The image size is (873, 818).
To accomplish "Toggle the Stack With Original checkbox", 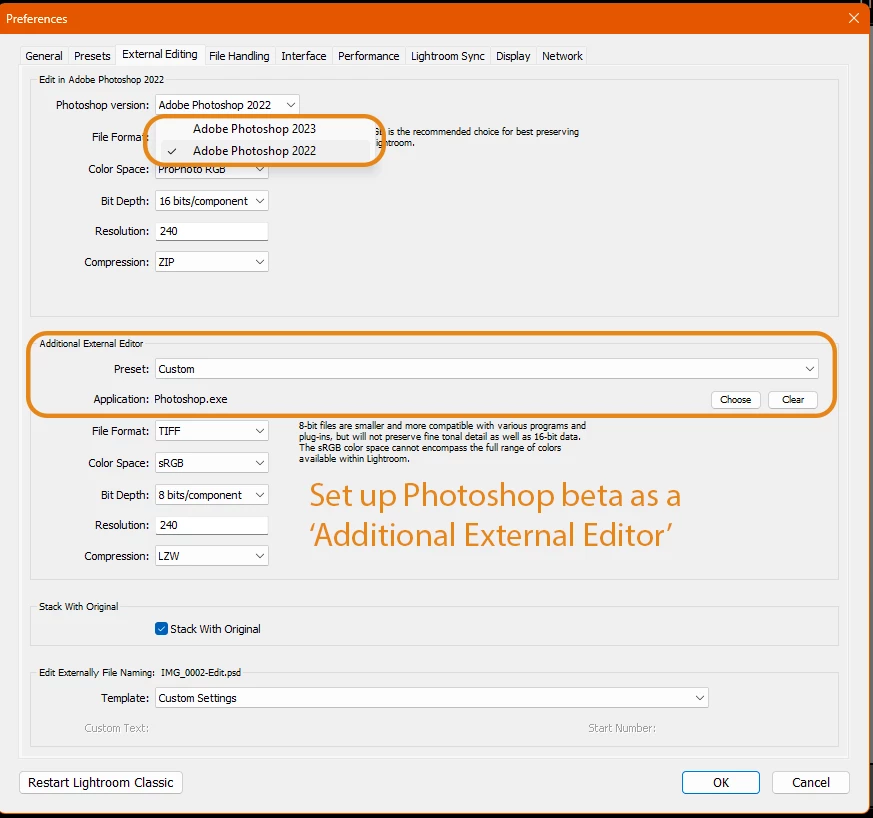I will (161, 629).
